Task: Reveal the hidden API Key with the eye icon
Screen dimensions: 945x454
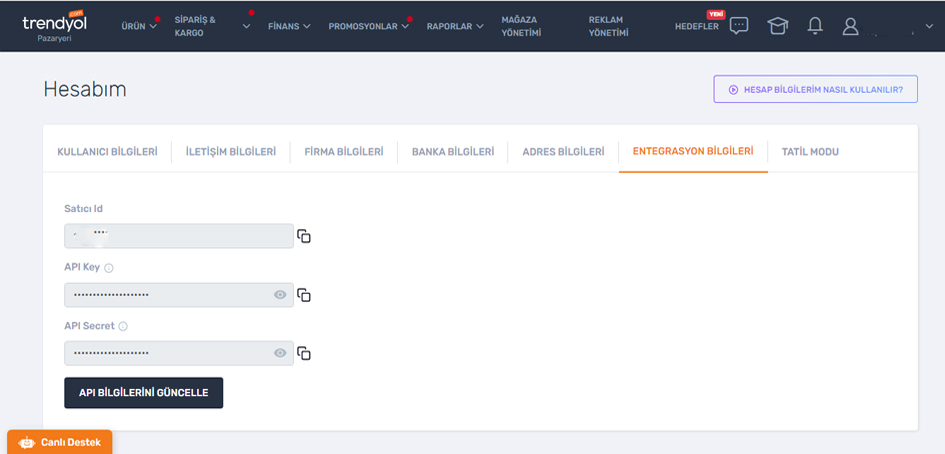Action: pyautogui.click(x=280, y=295)
